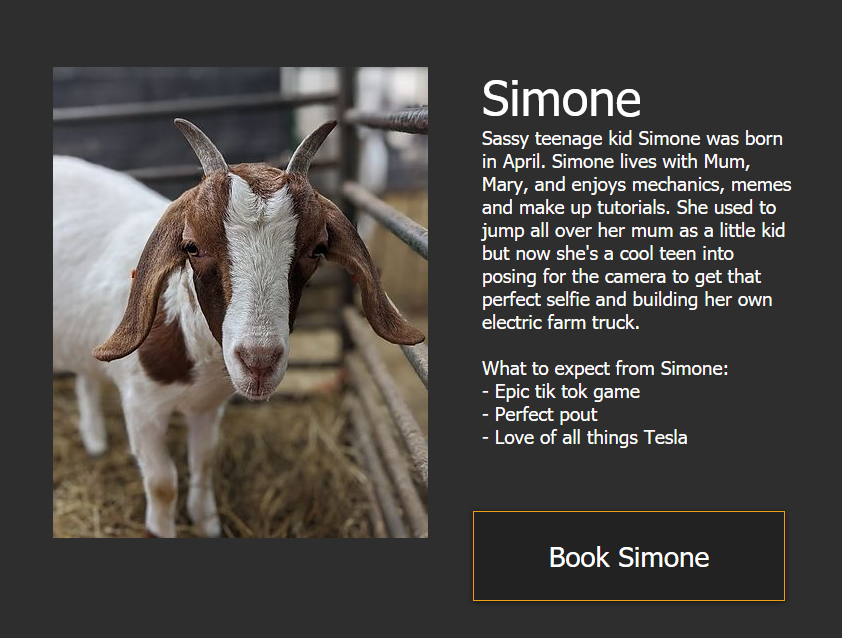Click the goat's pink nose in photo
Image resolution: width=842 pixels, height=638 pixels.
(x=259, y=359)
